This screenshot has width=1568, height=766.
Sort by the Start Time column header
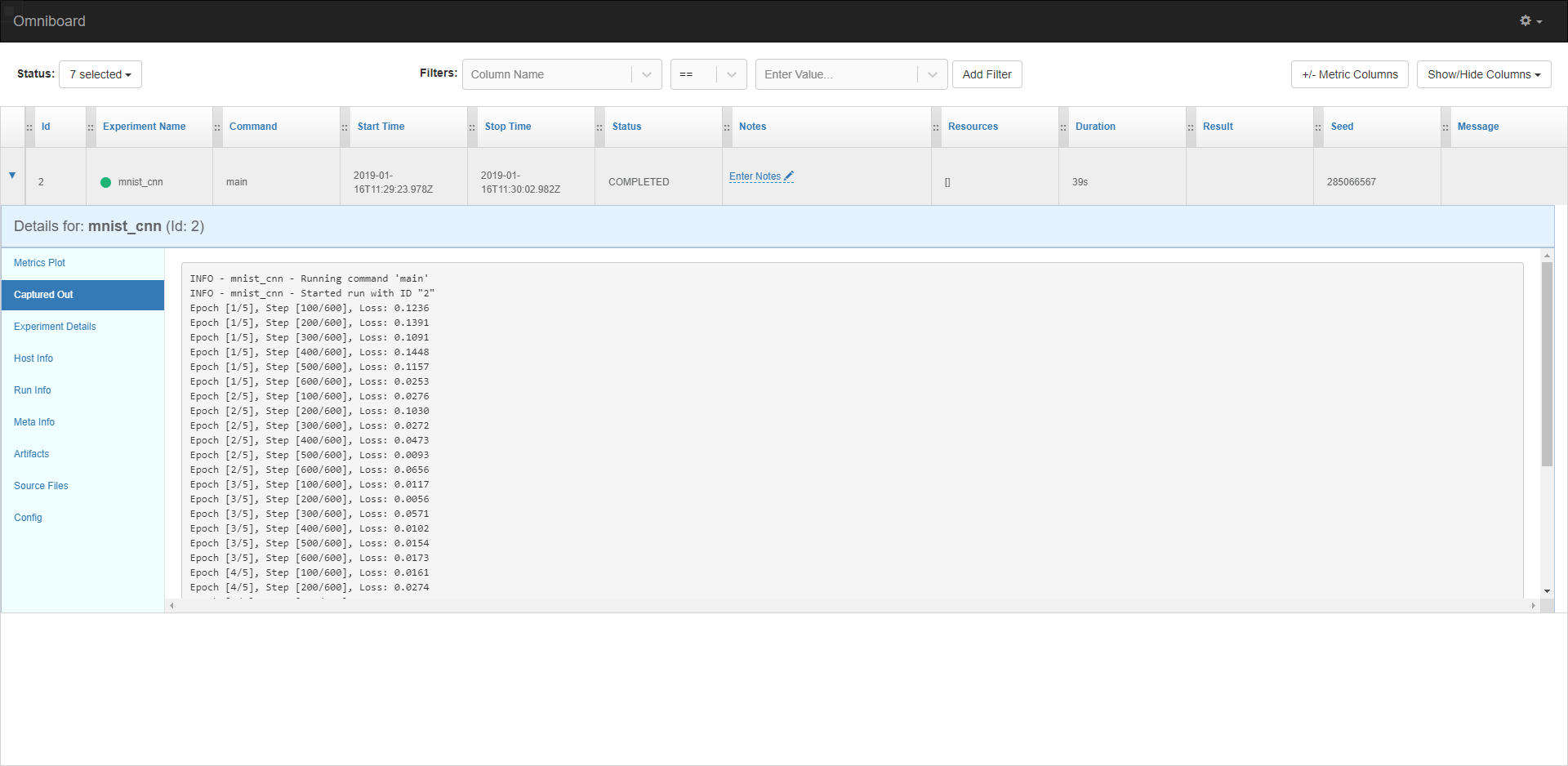click(x=381, y=127)
